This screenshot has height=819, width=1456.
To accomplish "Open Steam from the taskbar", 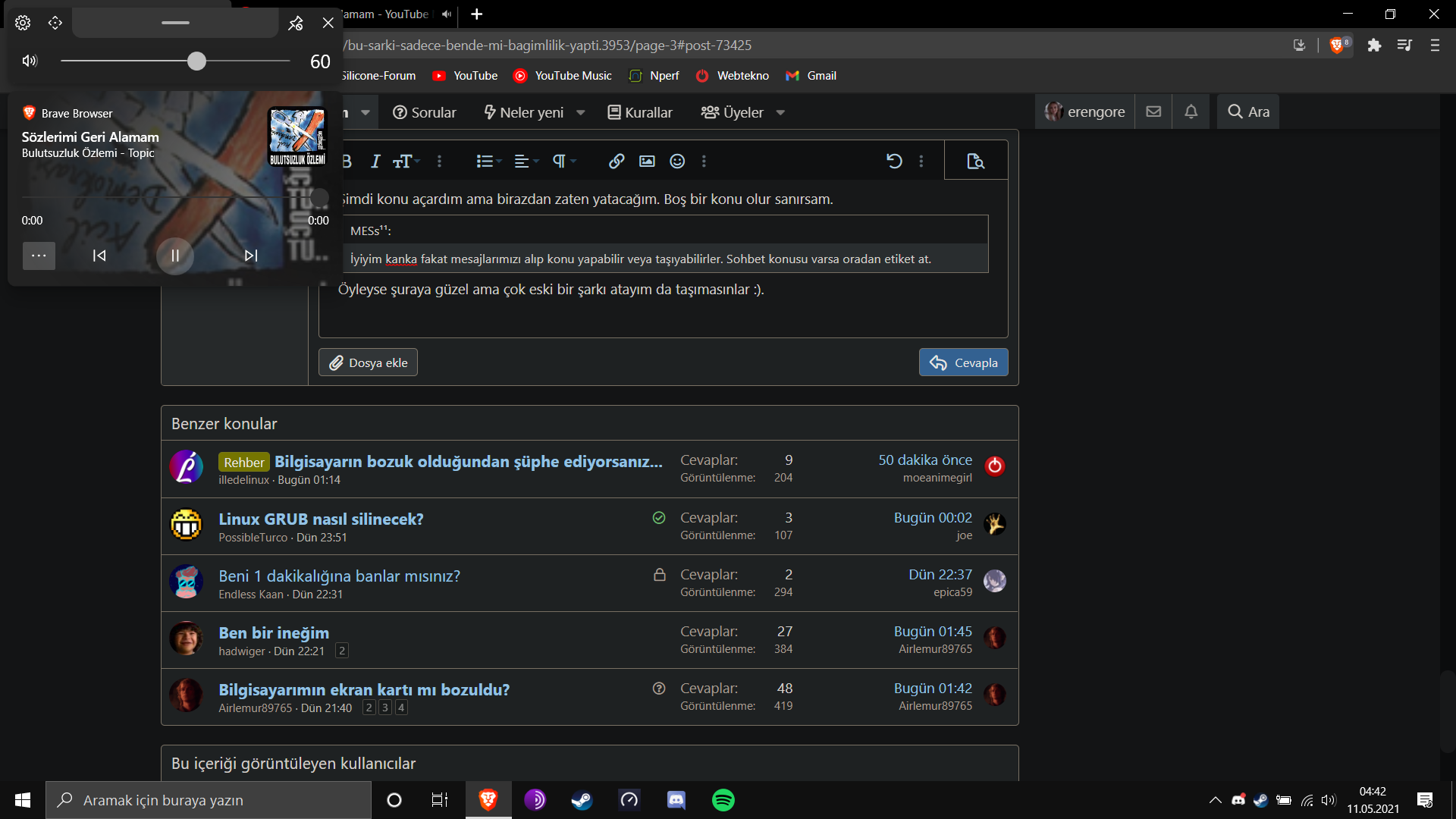I will (582, 800).
